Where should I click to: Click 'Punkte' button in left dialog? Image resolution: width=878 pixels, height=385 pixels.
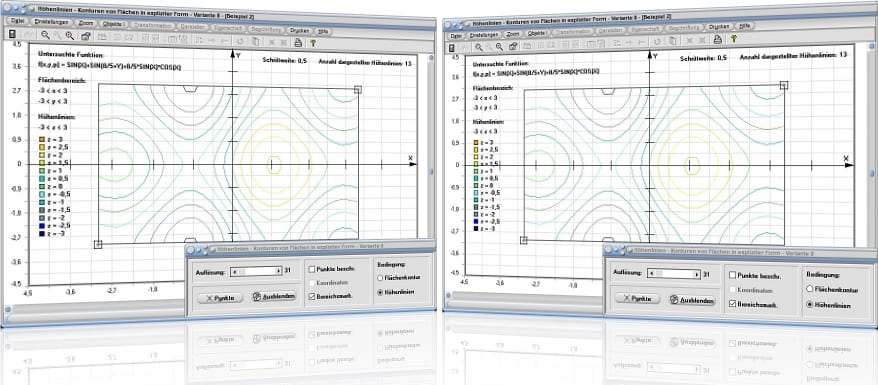[221, 298]
